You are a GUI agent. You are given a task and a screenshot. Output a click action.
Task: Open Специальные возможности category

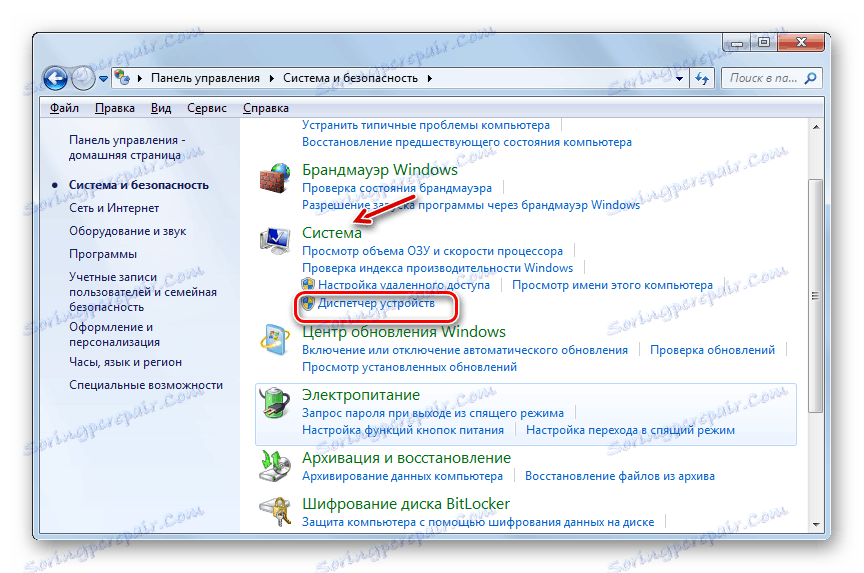146,385
